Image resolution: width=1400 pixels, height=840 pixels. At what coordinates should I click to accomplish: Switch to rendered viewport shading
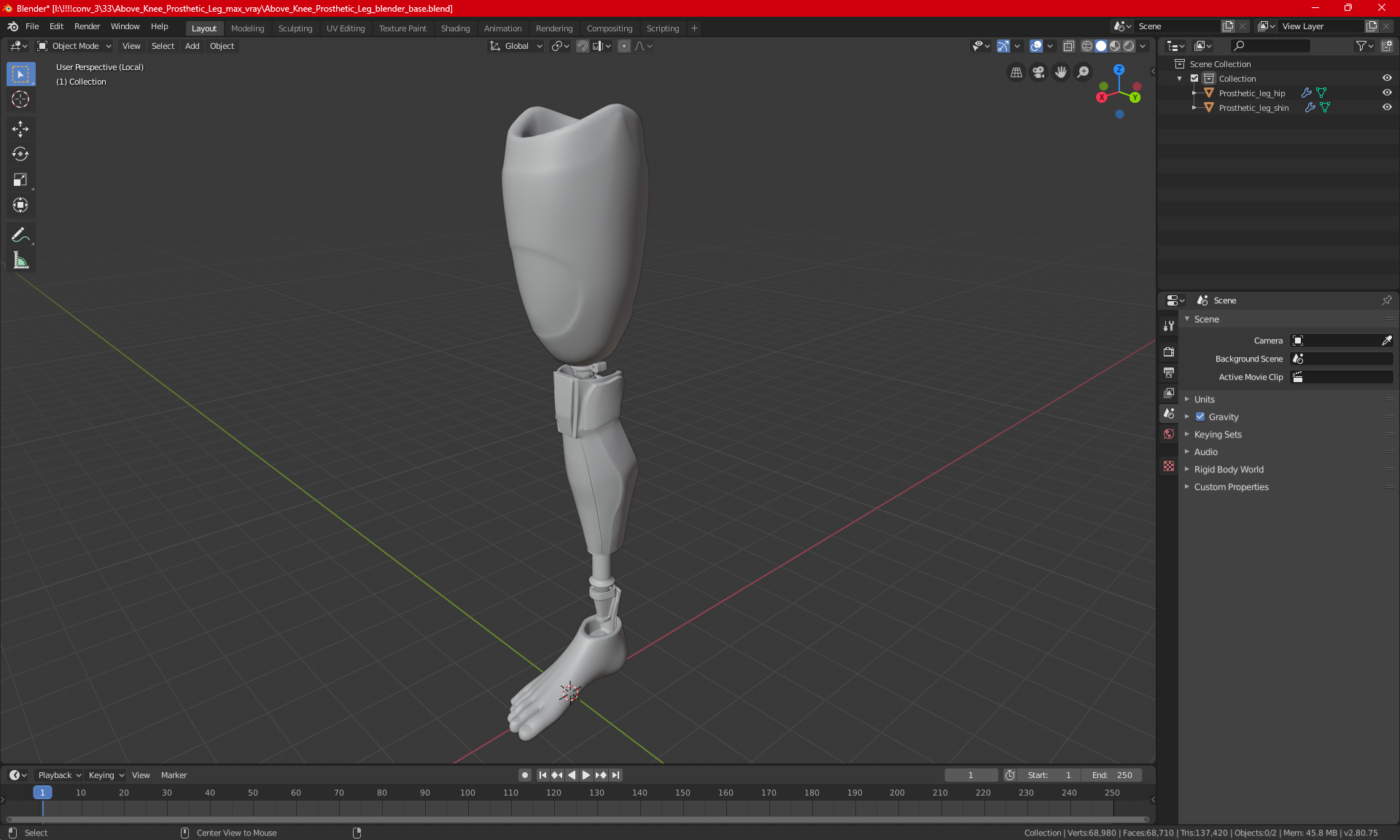pyautogui.click(x=1129, y=46)
